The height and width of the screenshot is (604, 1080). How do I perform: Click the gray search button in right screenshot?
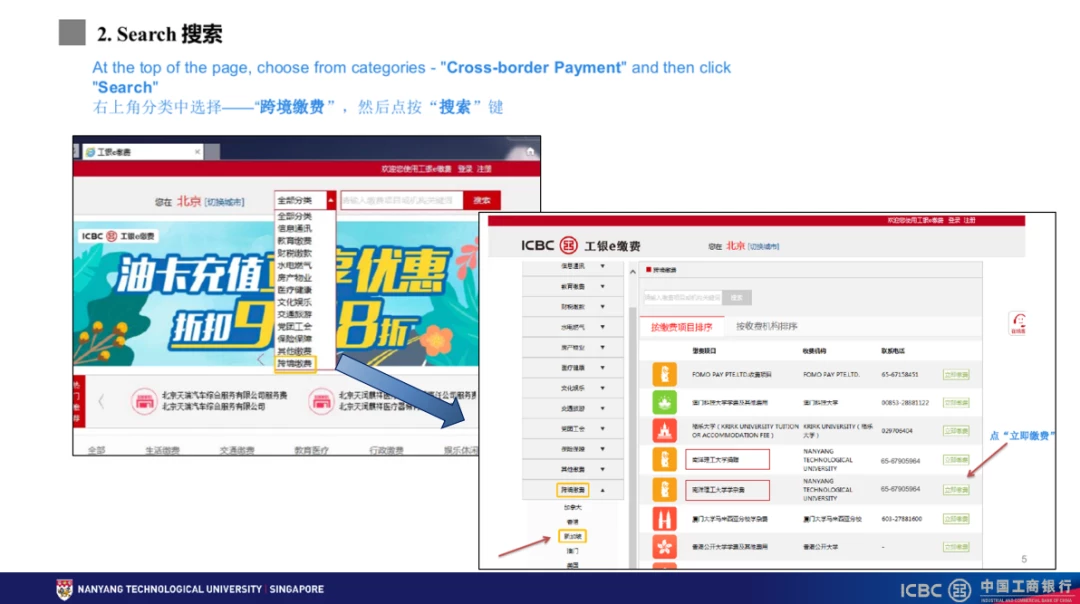[x=736, y=298]
